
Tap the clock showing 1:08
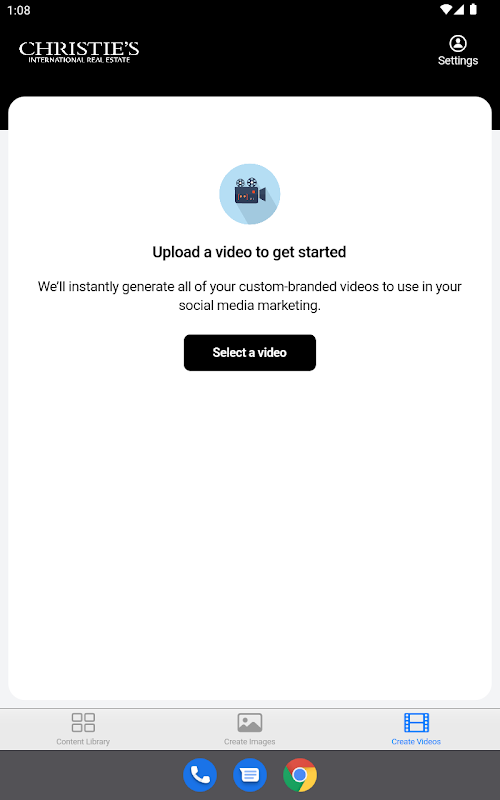[x=19, y=10]
